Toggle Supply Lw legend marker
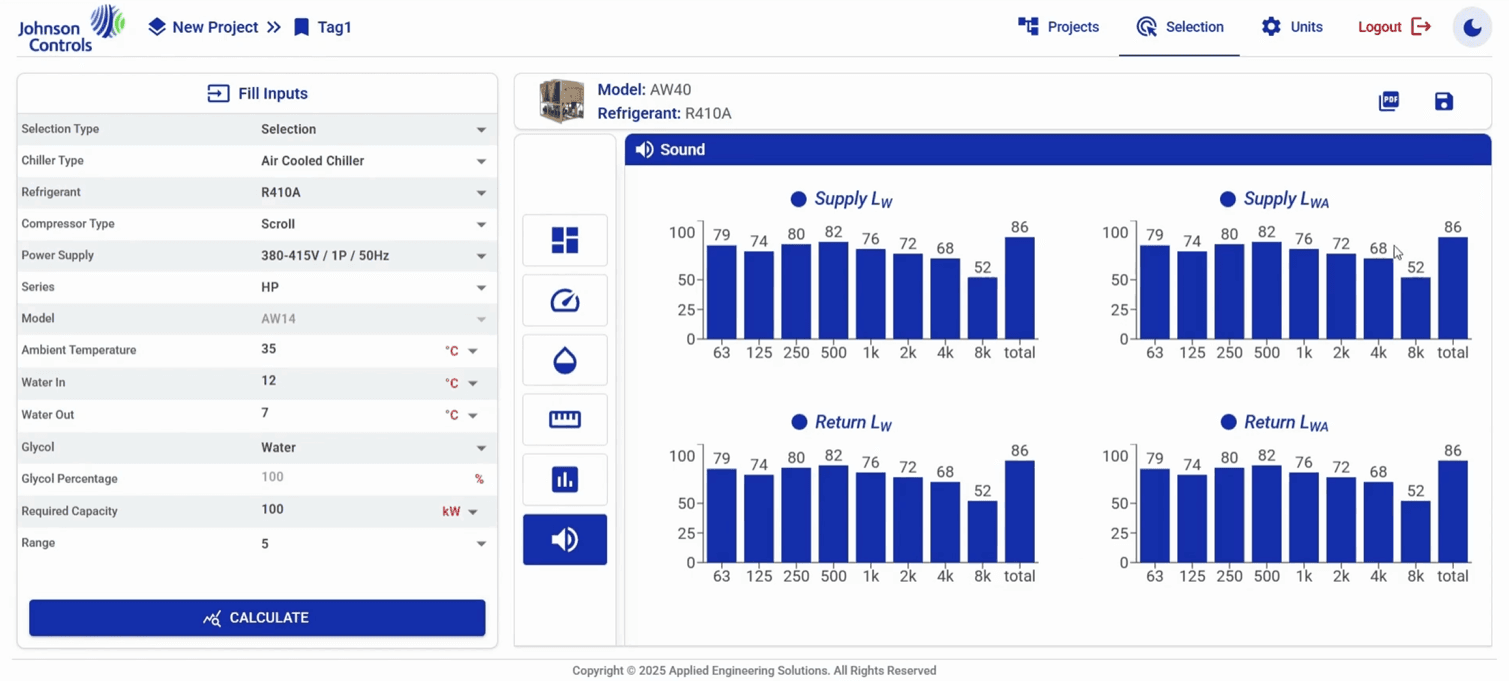1509x681 pixels. click(x=798, y=199)
